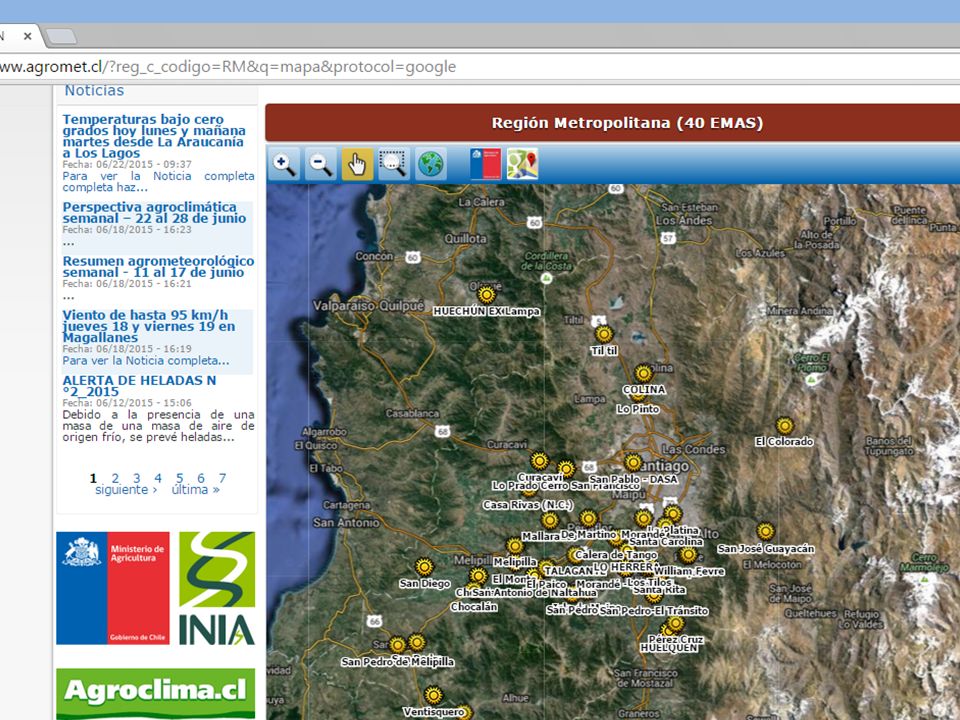The height and width of the screenshot is (720, 960).
Task: Click the browser address bar URL
Action: point(228,67)
